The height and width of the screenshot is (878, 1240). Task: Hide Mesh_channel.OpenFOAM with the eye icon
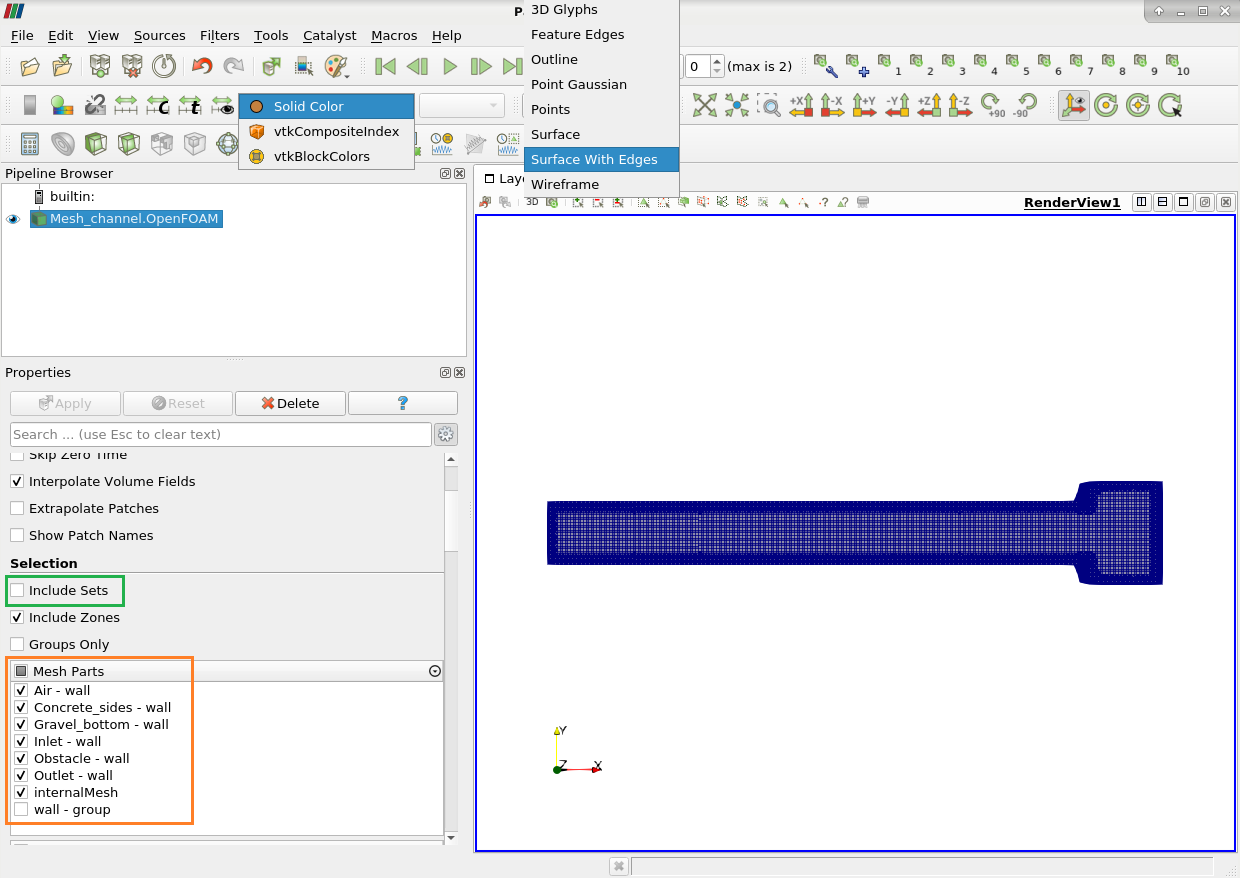13,219
